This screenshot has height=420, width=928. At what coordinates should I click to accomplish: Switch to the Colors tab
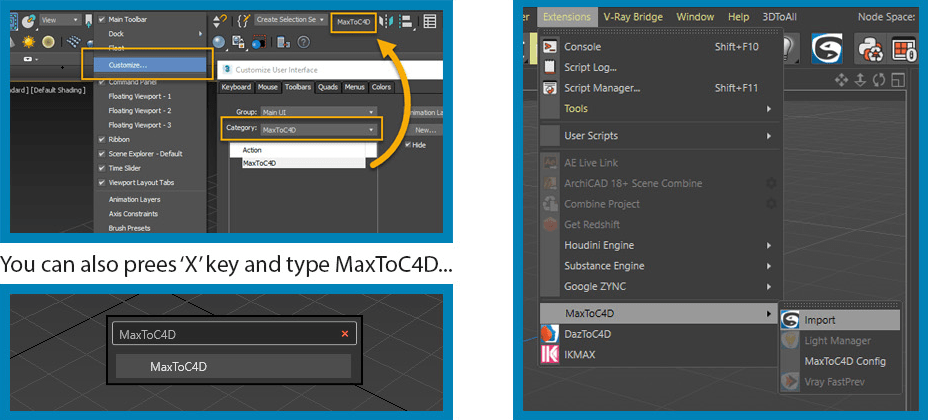(x=382, y=87)
